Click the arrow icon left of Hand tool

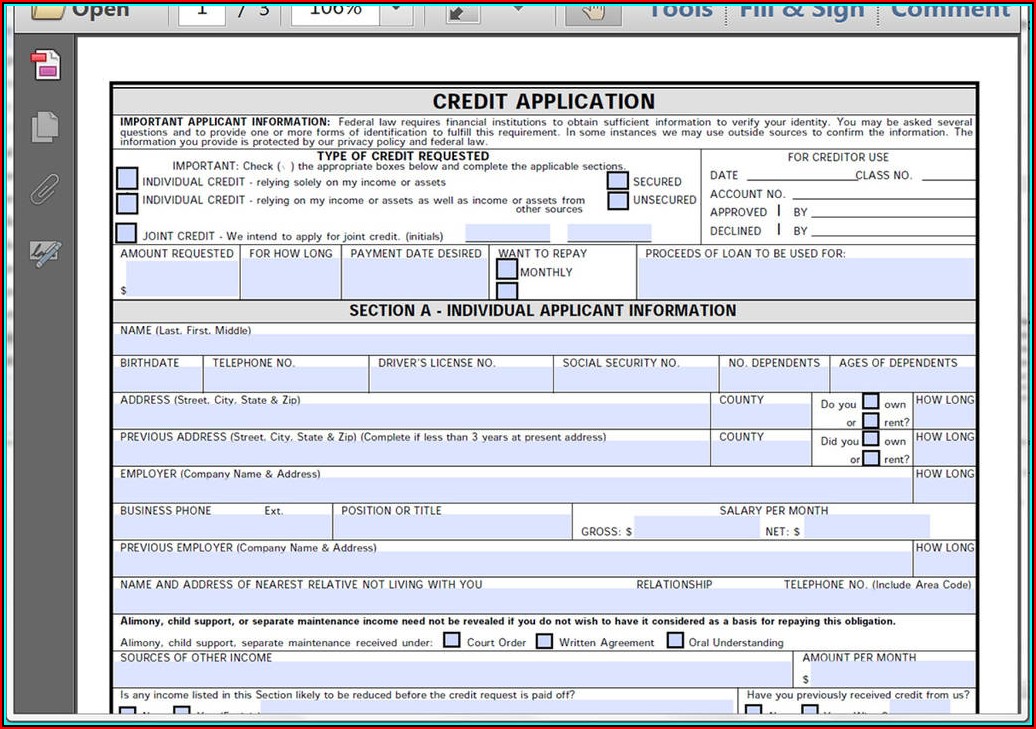pyautogui.click(x=462, y=11)
